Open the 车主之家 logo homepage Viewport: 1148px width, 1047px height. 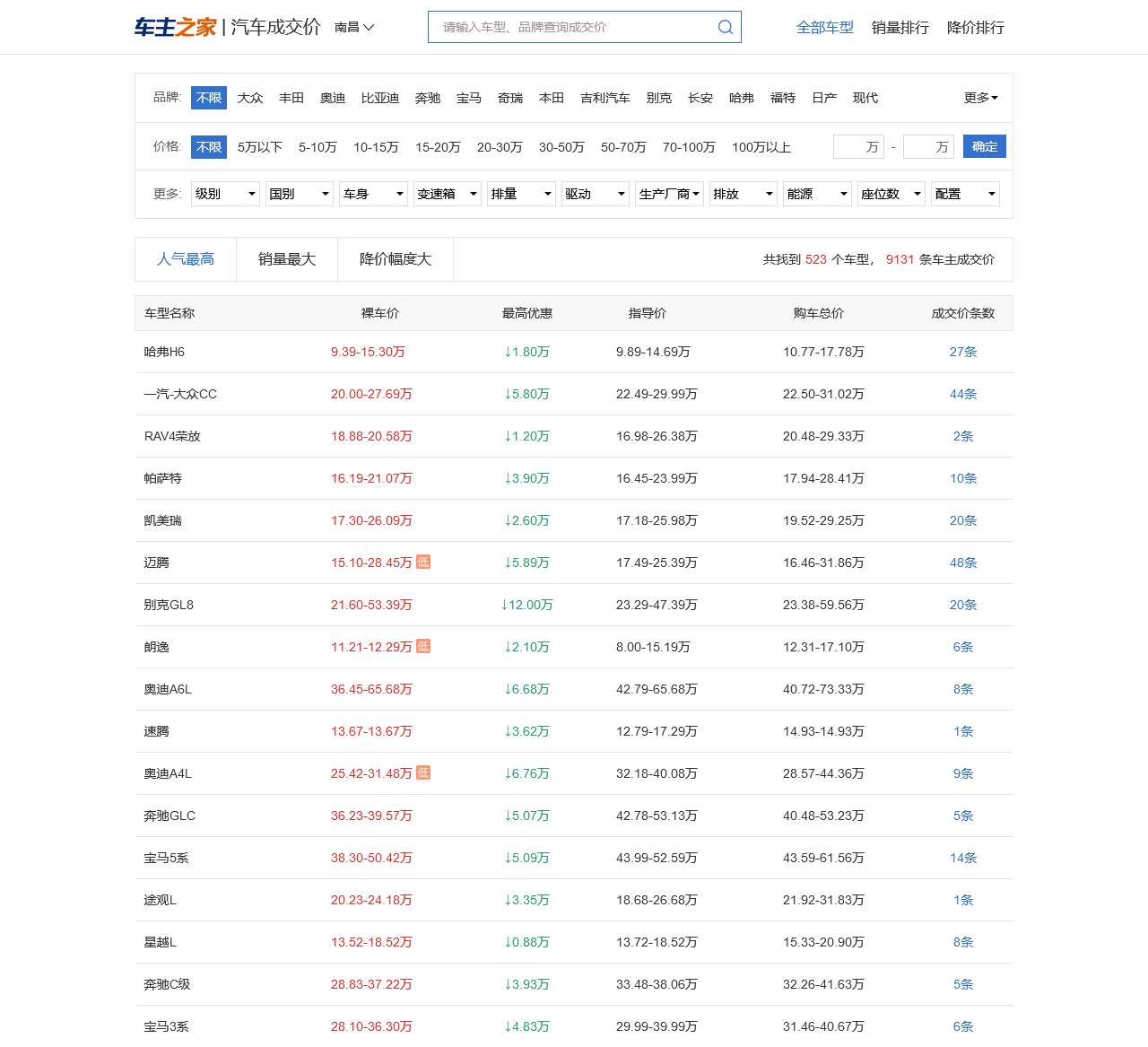(x=176, y=27)
